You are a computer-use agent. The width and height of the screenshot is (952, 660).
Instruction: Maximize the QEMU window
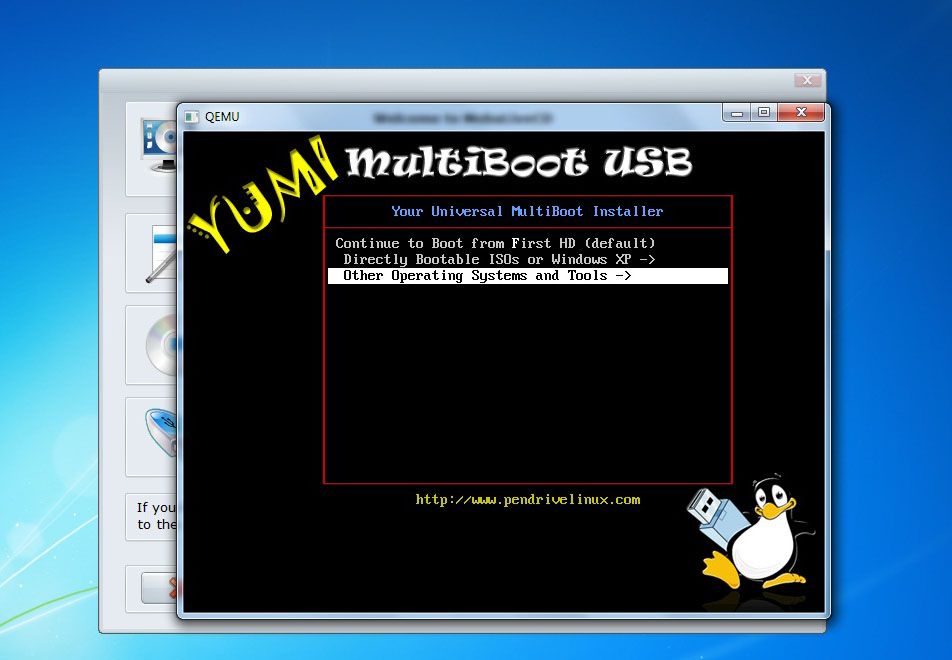763,113
